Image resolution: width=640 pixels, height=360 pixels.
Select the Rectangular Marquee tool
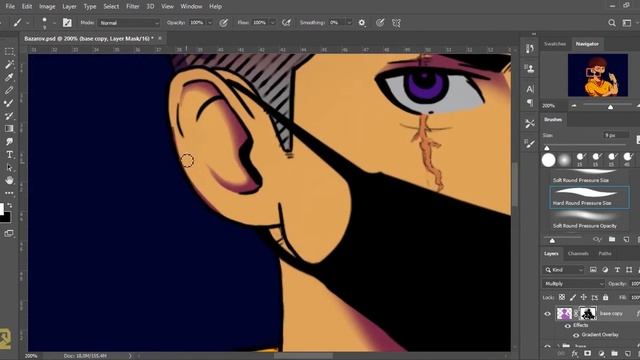coord(9,52)
